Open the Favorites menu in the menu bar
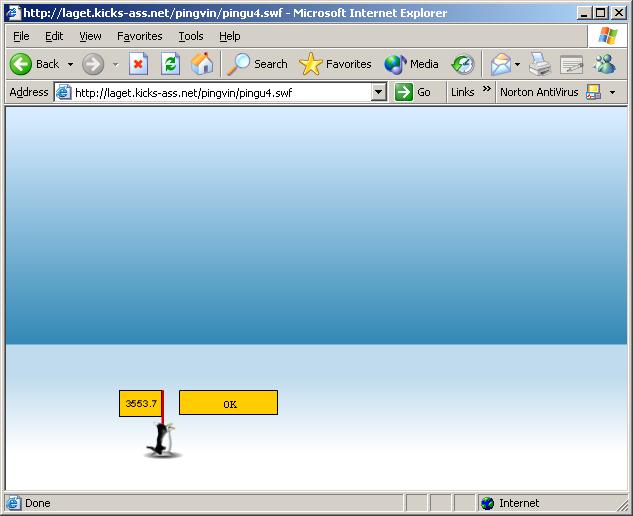 pos(140,36)
